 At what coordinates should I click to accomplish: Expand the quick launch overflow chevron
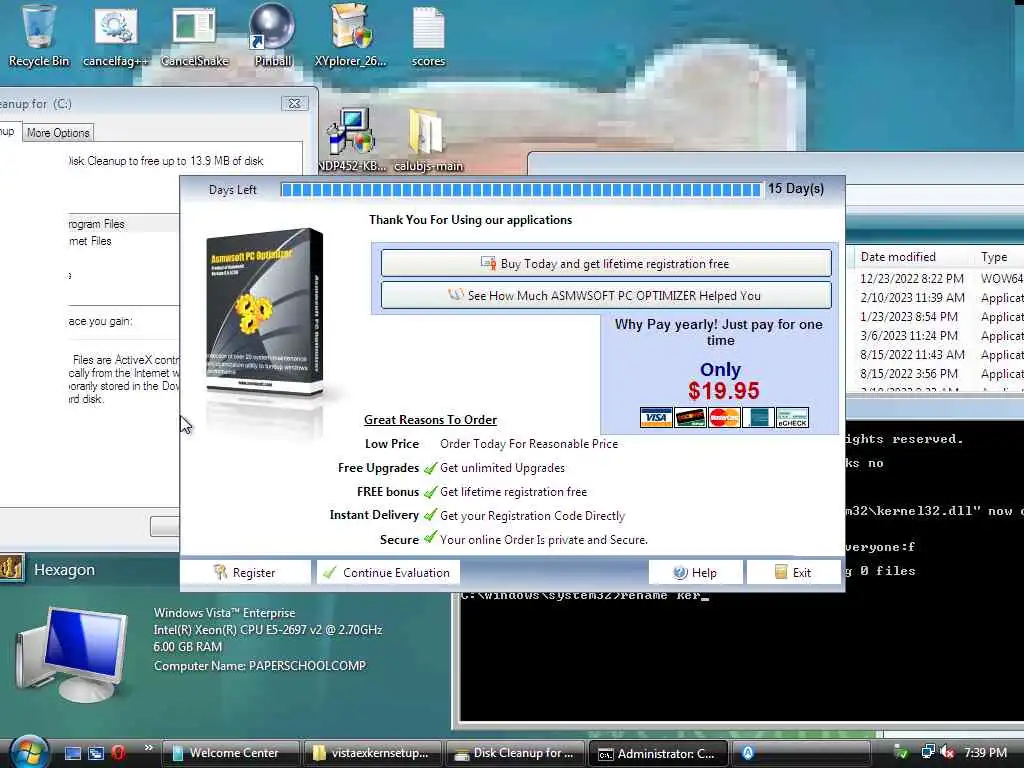149,748
